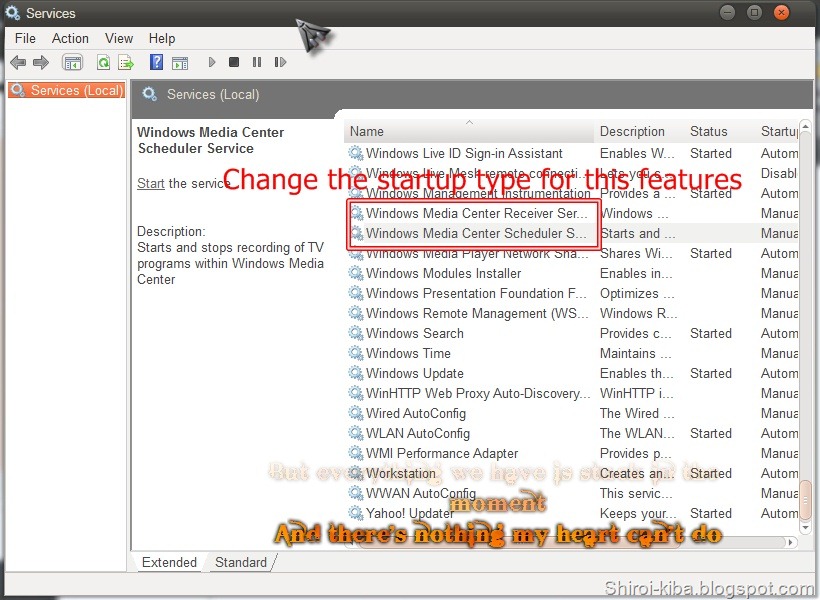The width and height of the screenshot is (820, 600).
Task: Click gear icon beside Windows Live ID Sign-in
Action: pos(356,153)
